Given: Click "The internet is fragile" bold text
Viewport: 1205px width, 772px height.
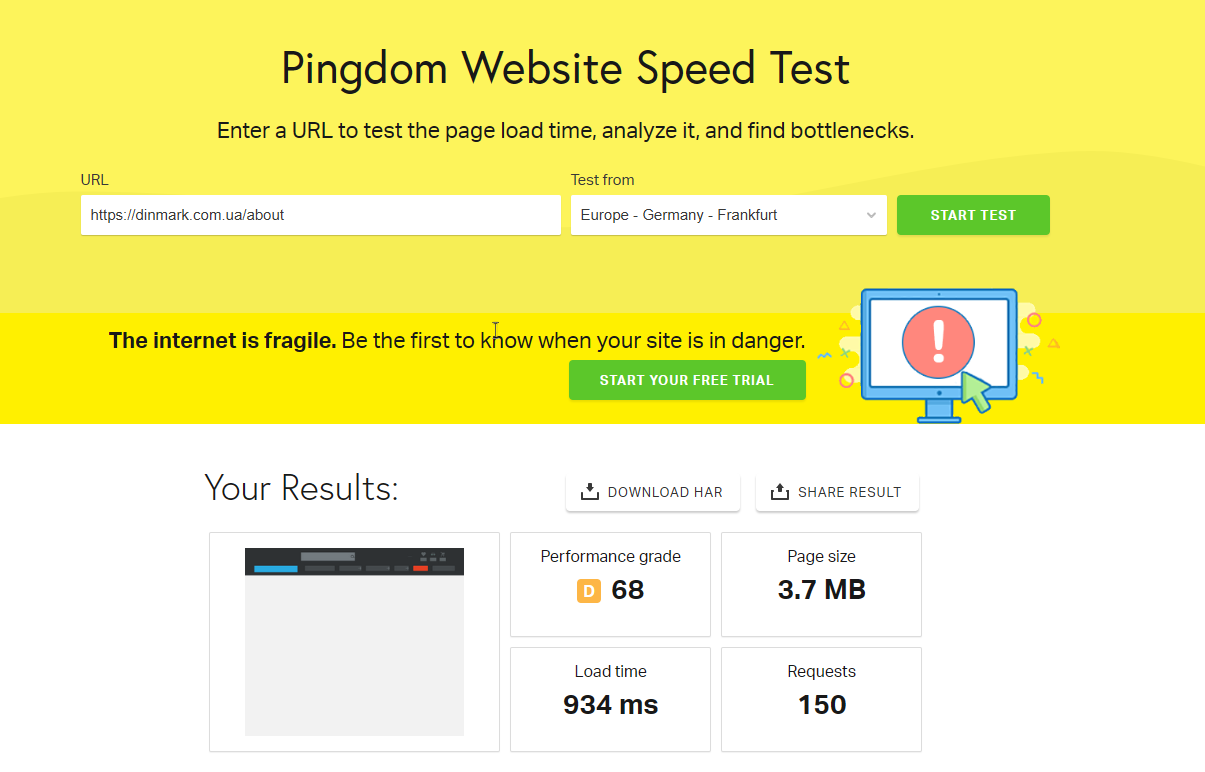Looking at the screenshot, I should tap(222, 340).
